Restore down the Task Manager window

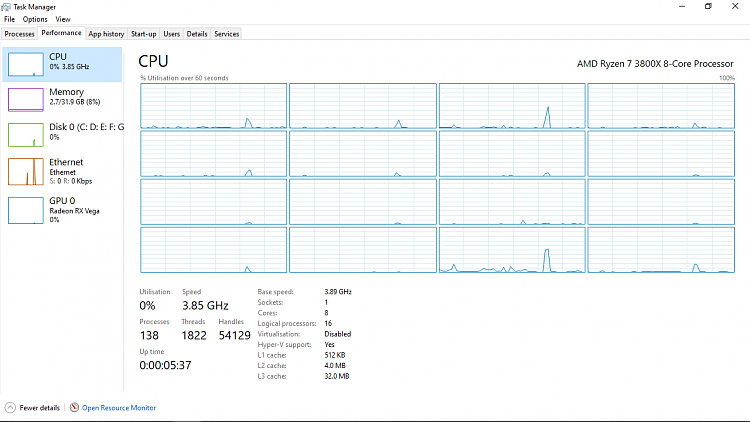(708, 6)
